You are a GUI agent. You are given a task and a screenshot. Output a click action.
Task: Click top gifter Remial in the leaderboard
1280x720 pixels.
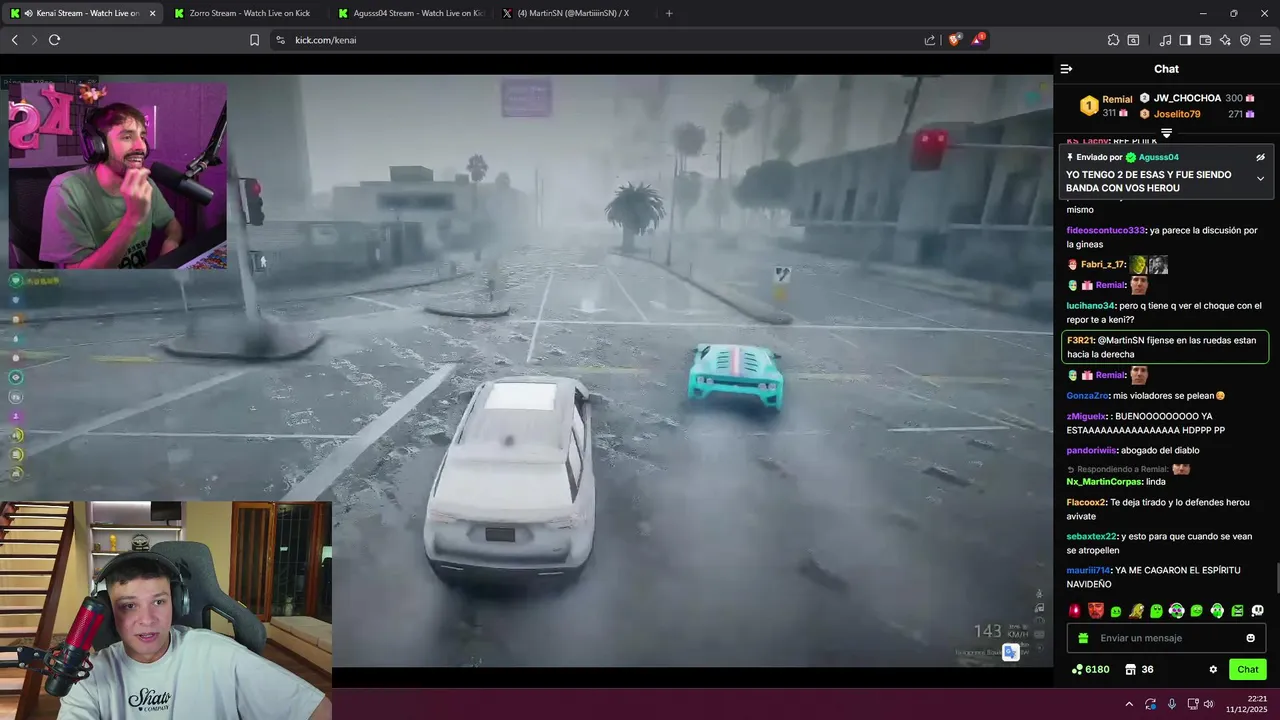[1117, 99]
